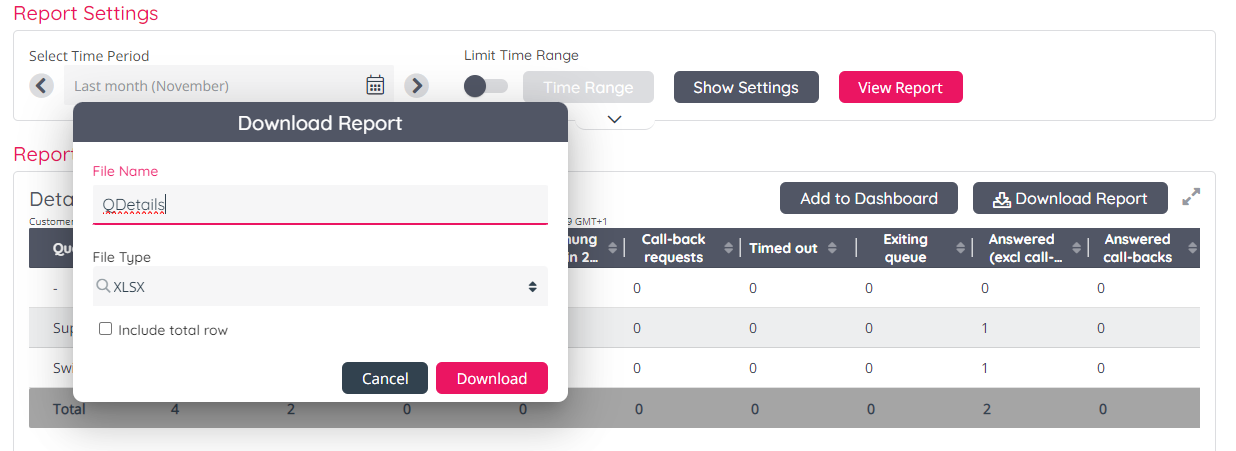Open Show Settings
The image size is (1236, 451).
pyautogui.click(x=746, y=87)
